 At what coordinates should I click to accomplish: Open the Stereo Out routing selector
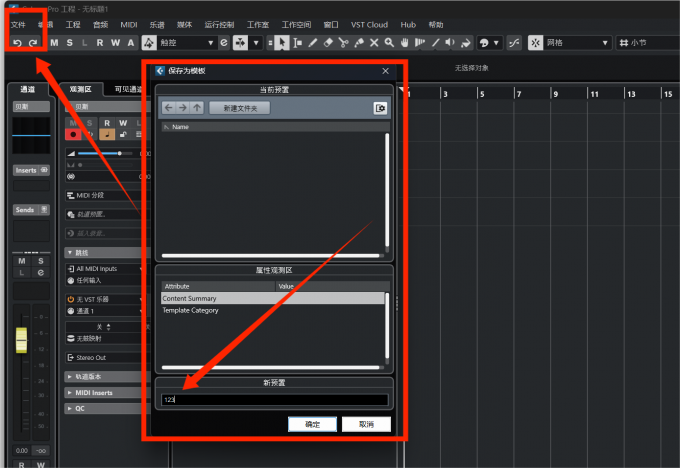click(104, 357)
